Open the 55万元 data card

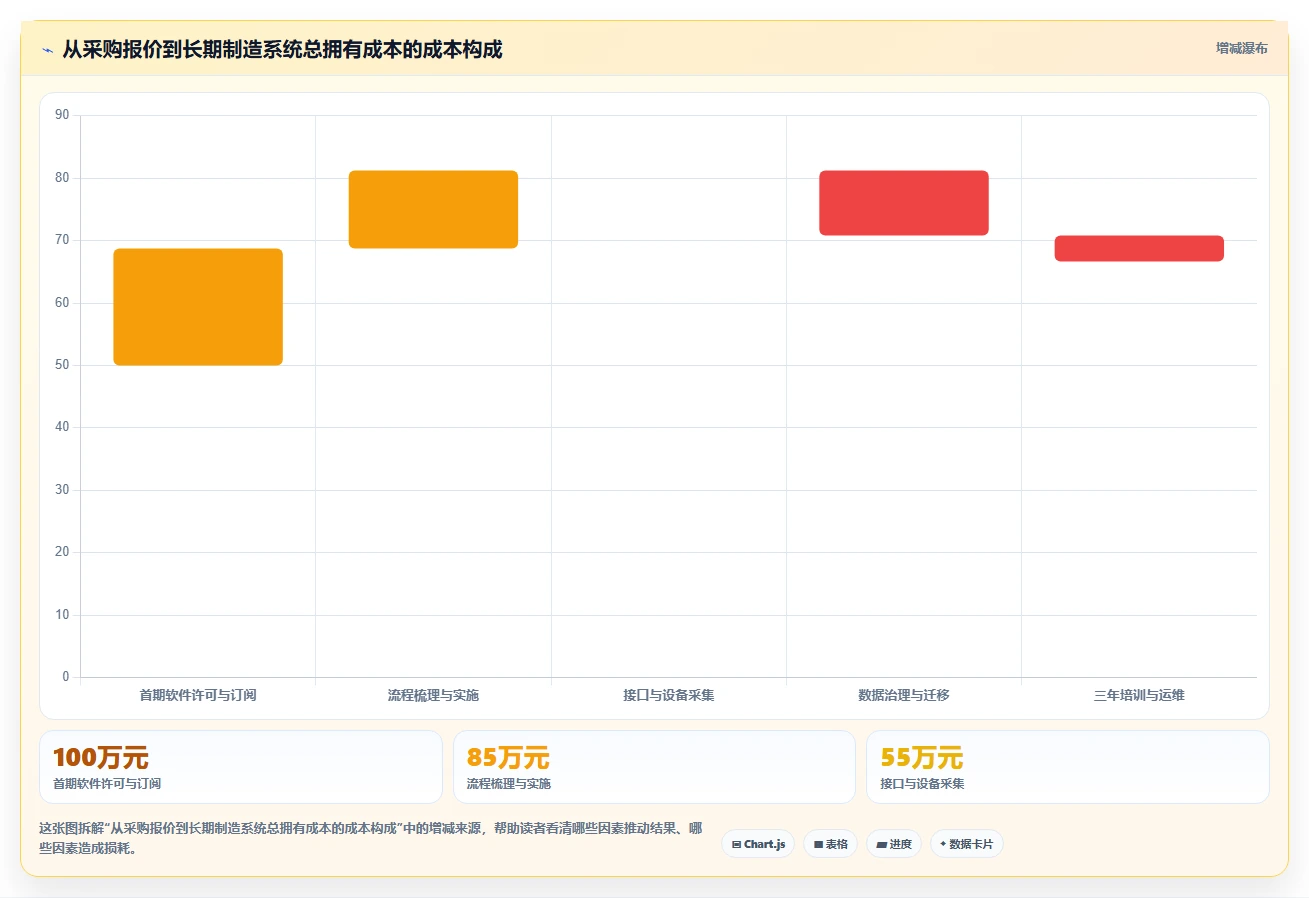(x=1068, y=767)
